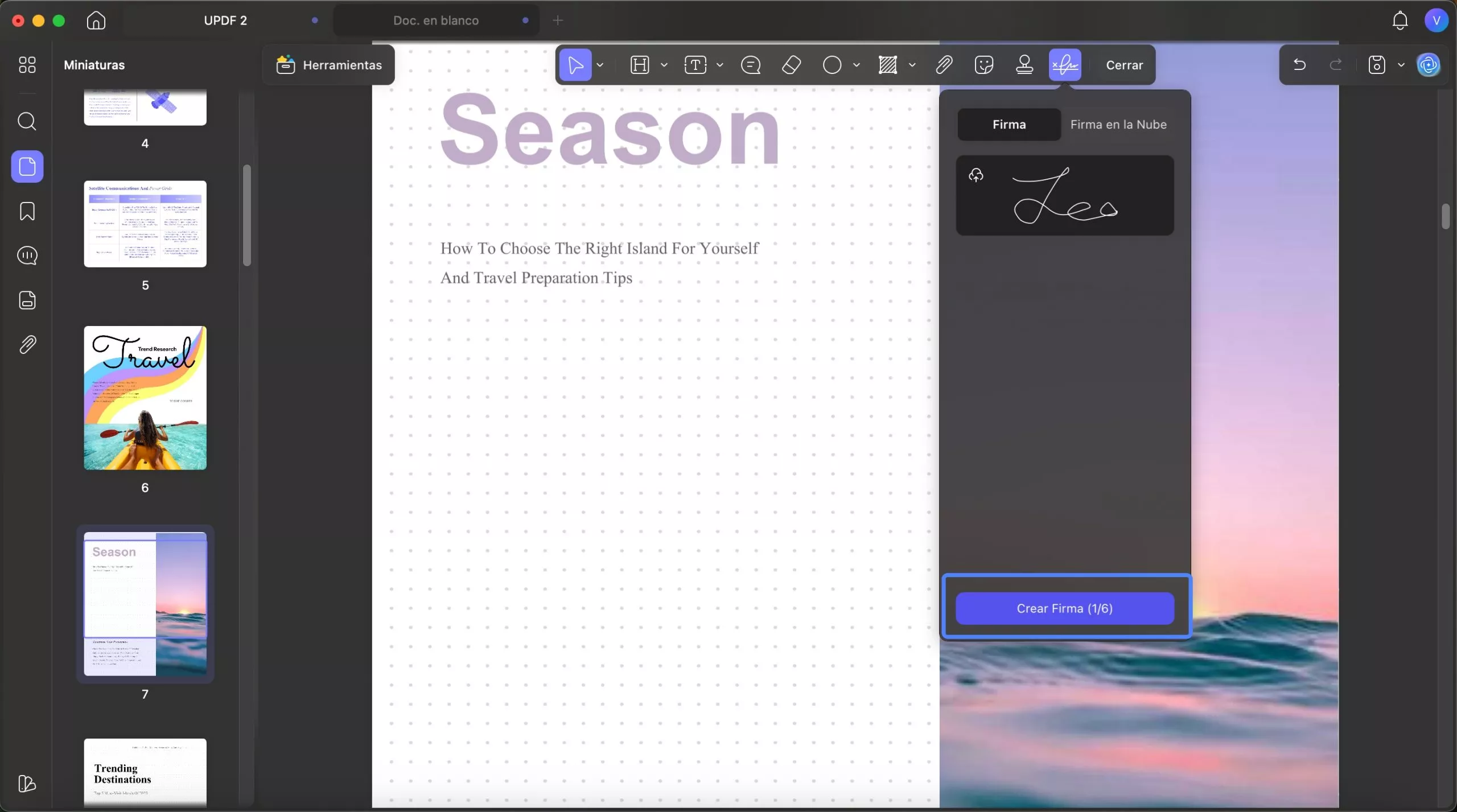Select the saved Leo signature
This screenshot has width=1457, height=812.
tap(1065, 195)
